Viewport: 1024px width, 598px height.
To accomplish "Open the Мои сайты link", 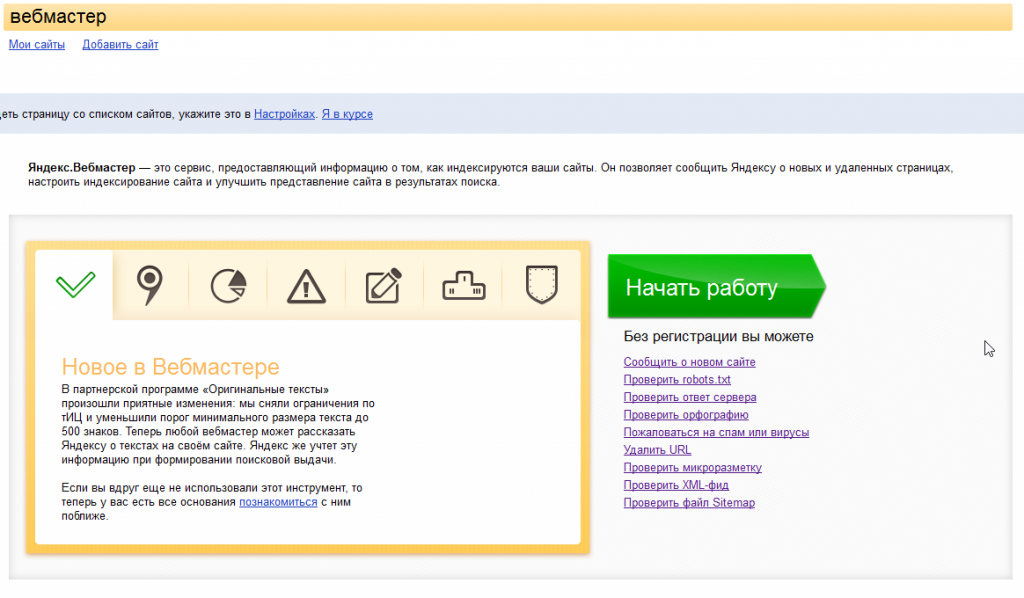I will (37, 44).
